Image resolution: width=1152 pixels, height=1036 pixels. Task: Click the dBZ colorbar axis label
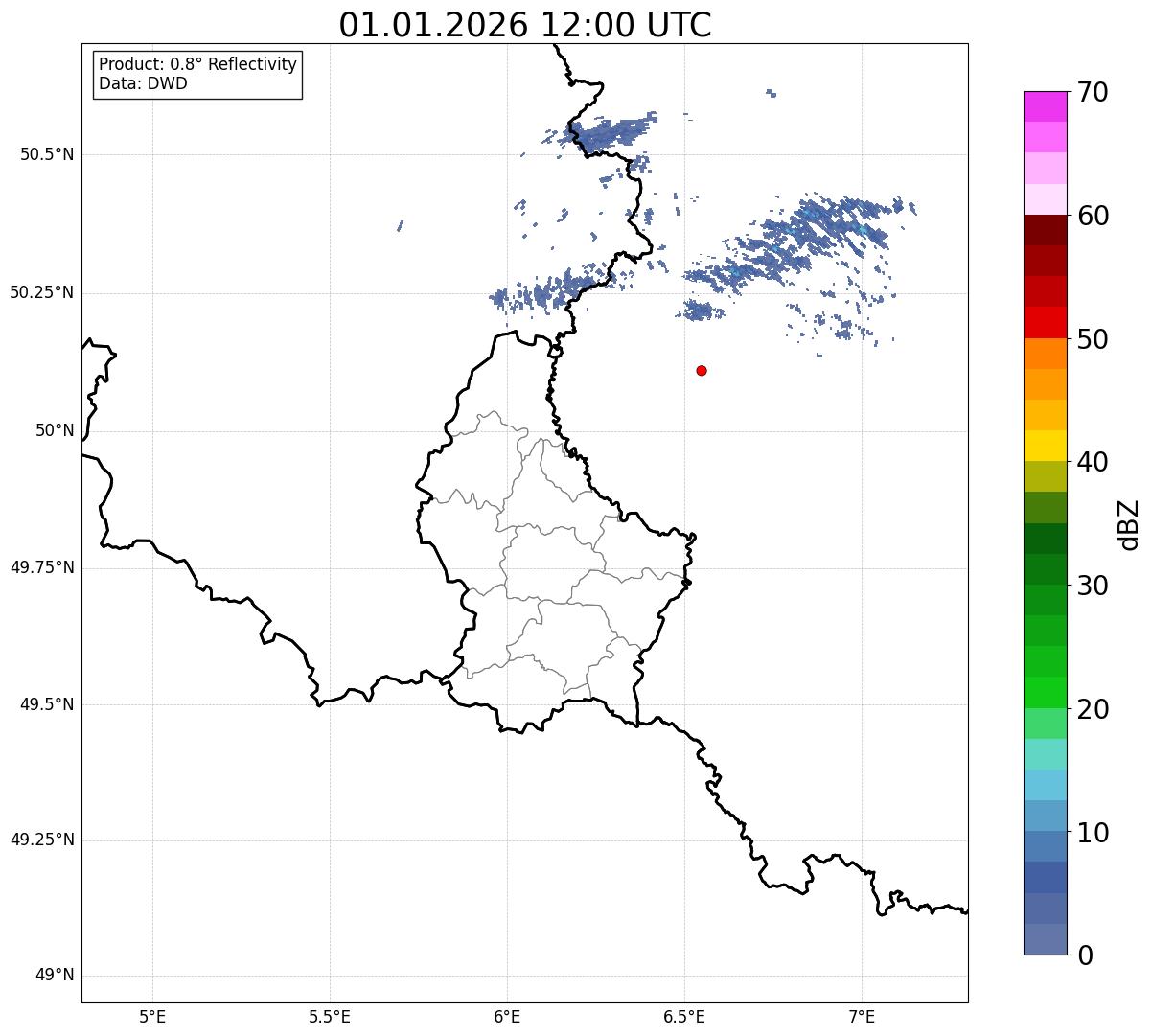click(1129, 524)
